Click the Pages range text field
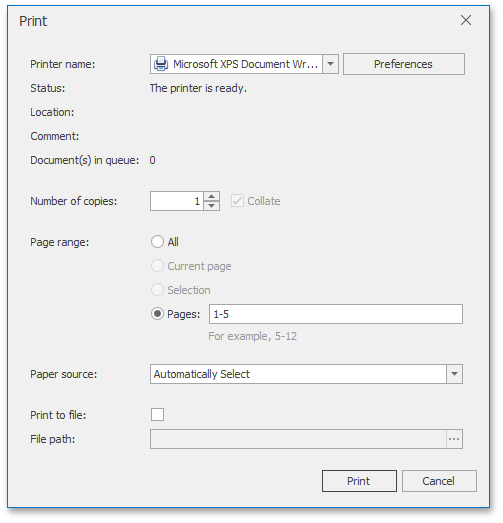 pos(336,314)
